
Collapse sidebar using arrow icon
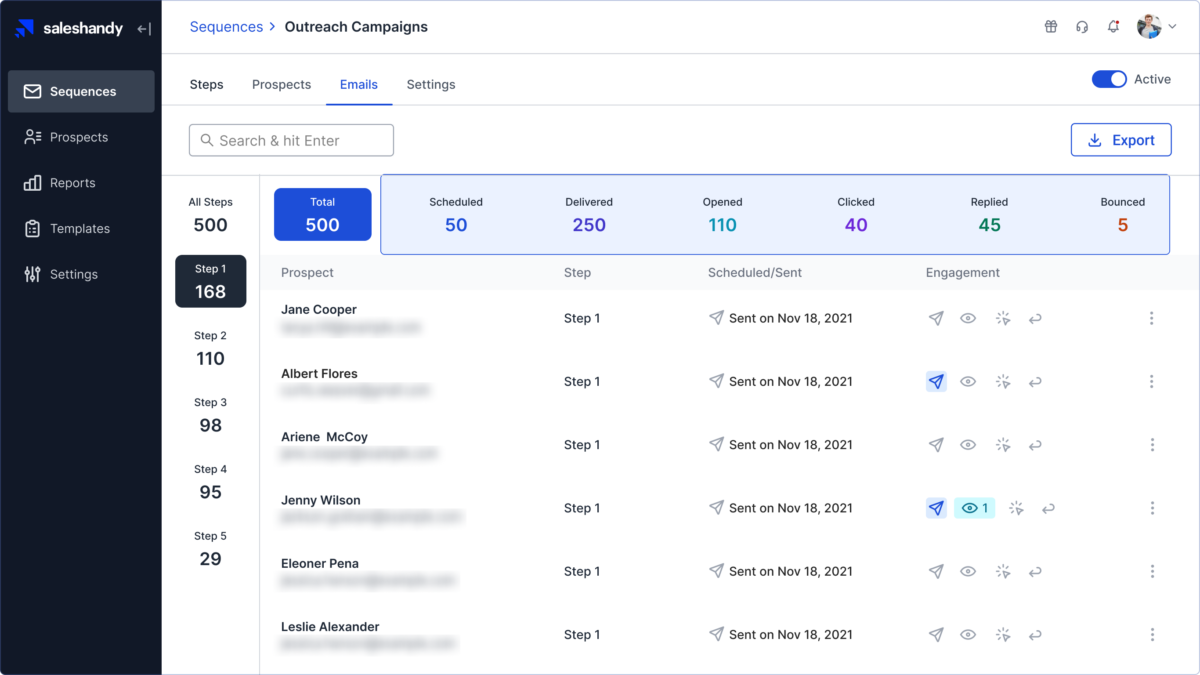click(144, 29)
